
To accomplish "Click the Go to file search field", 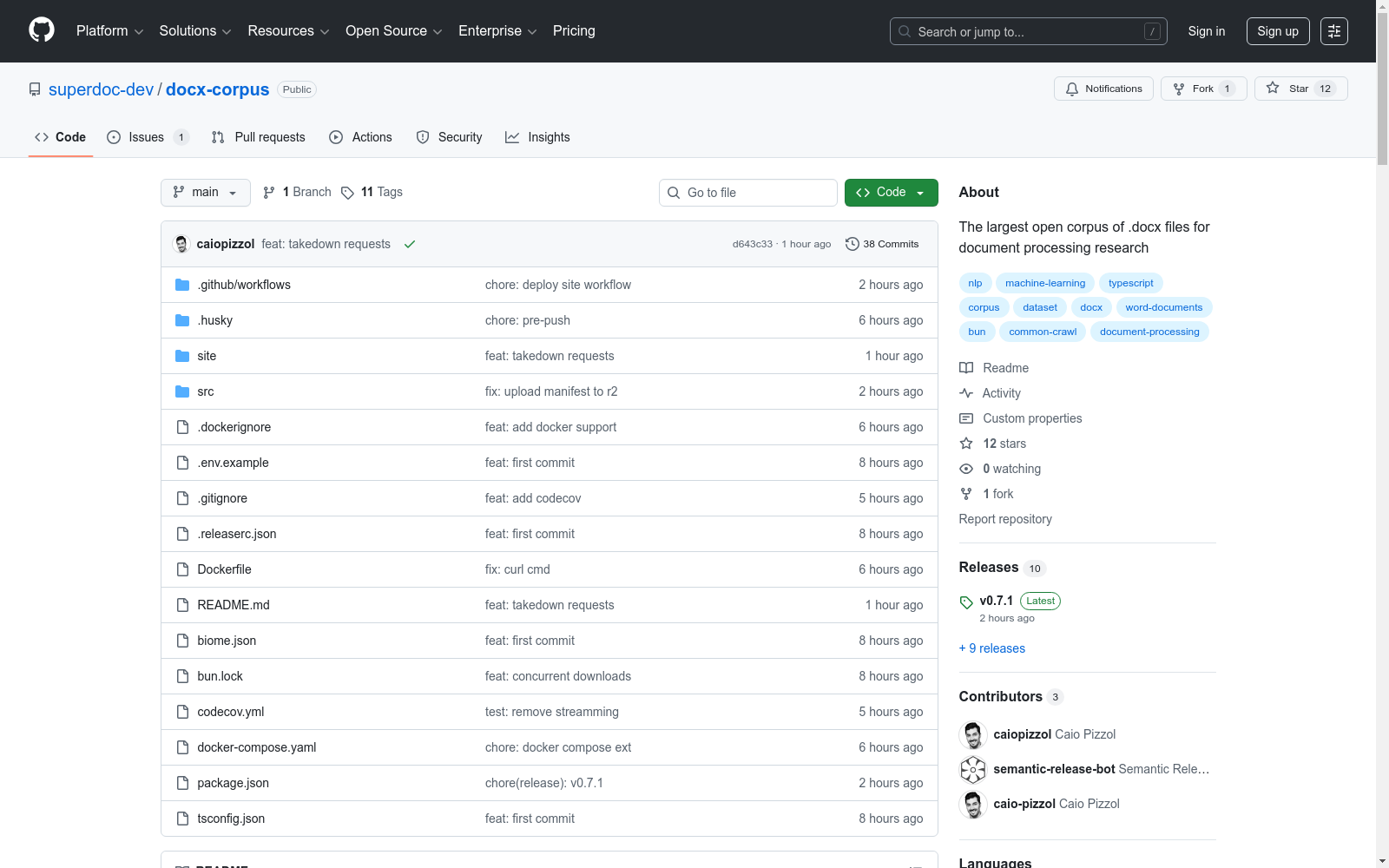I will tap(748, 193).
